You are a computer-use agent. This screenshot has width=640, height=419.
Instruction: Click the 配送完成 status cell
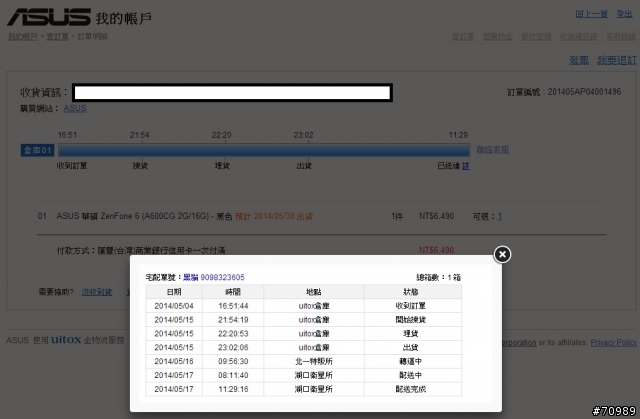(413, 389)
